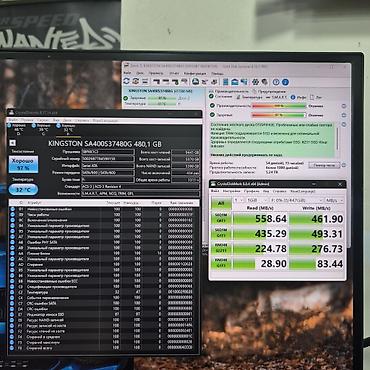Click the KINGSTON SA400S37480G 480,1 GB title
The height and width of the screenshot is (370, 370).
click(x=105, y=144)
